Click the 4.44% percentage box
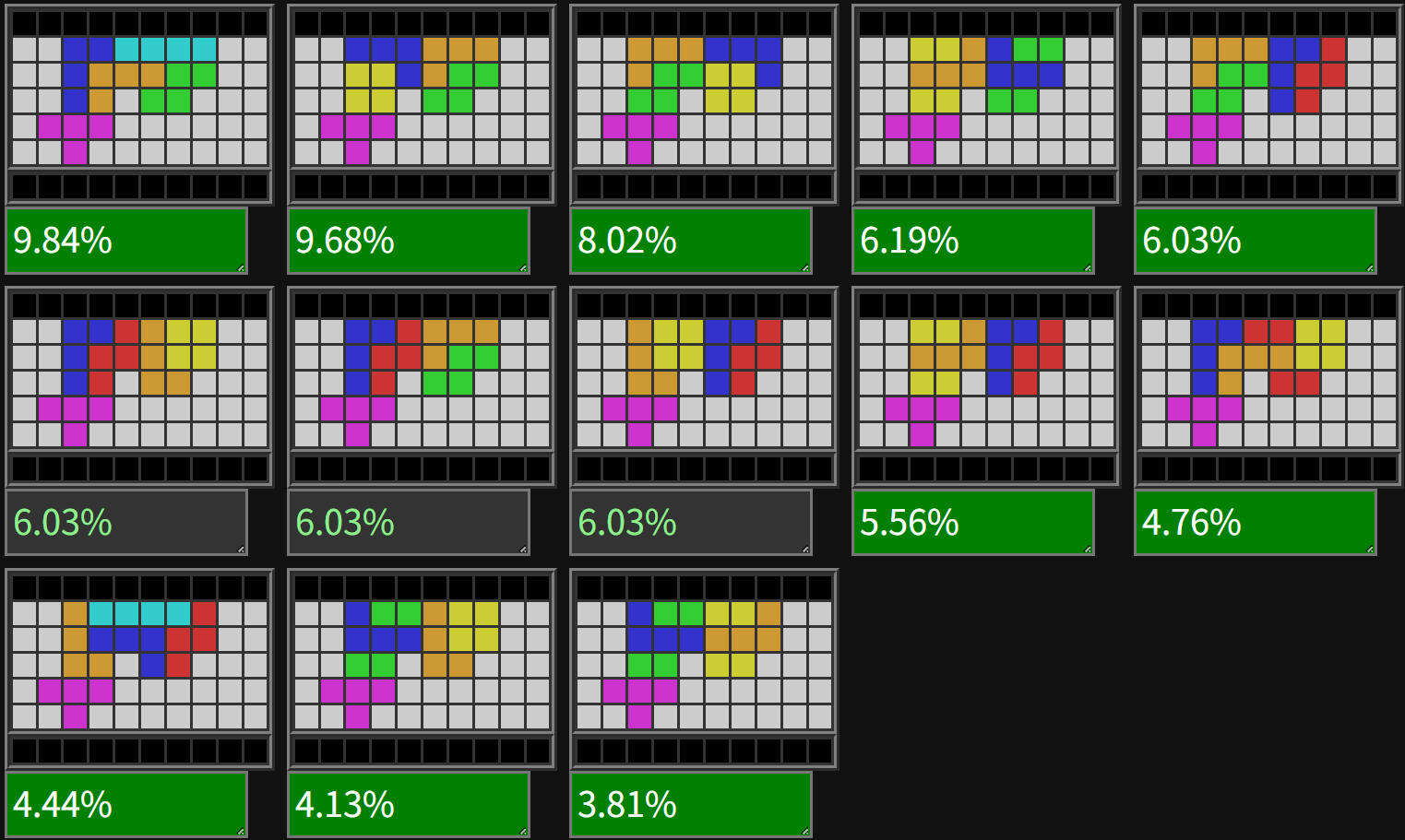The image size is (1405, 840). click(126, 805)
